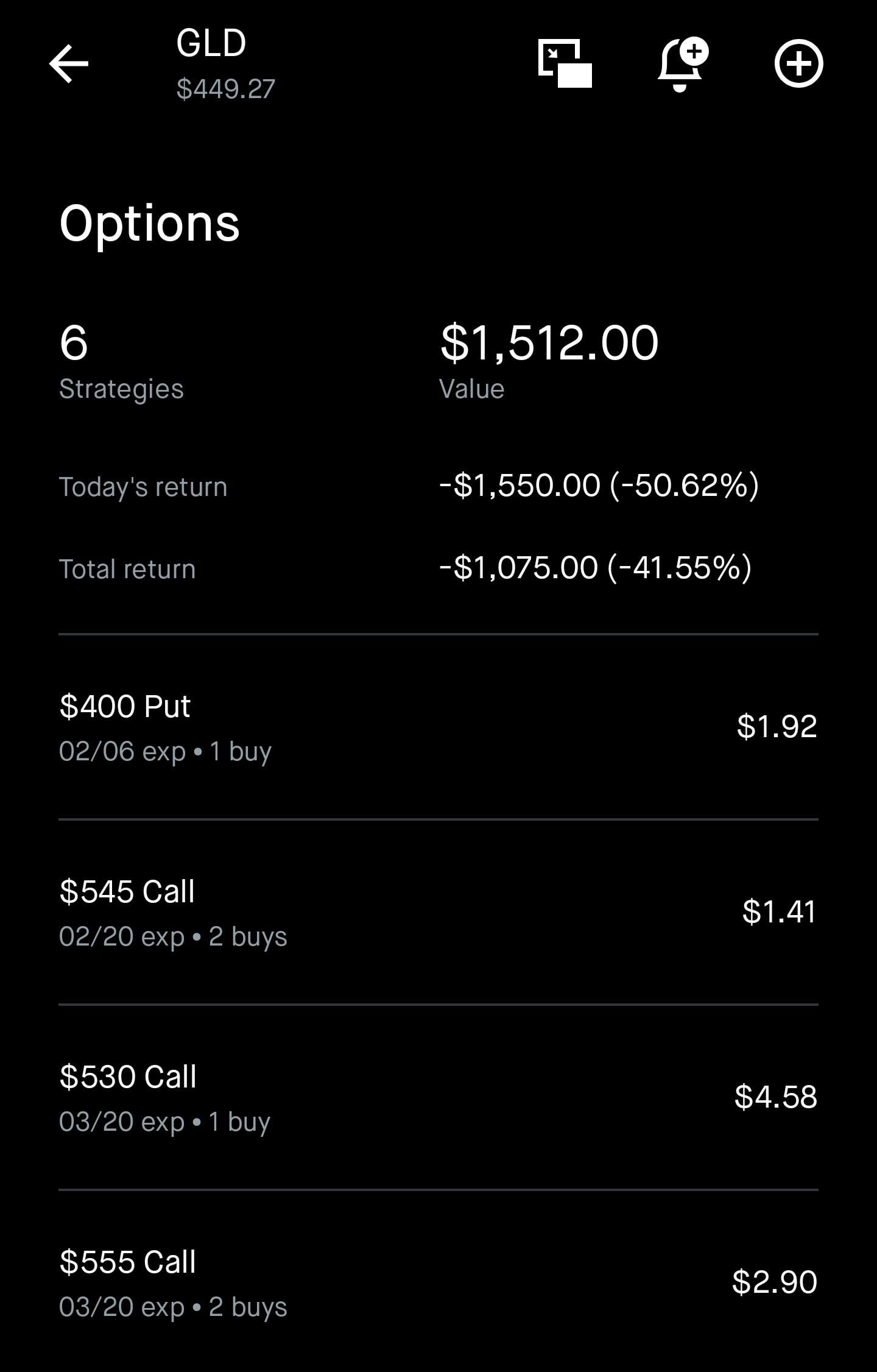Tap the $4.58 call price
This screenshot has width=877, height=1372.
click(775, 1097)
